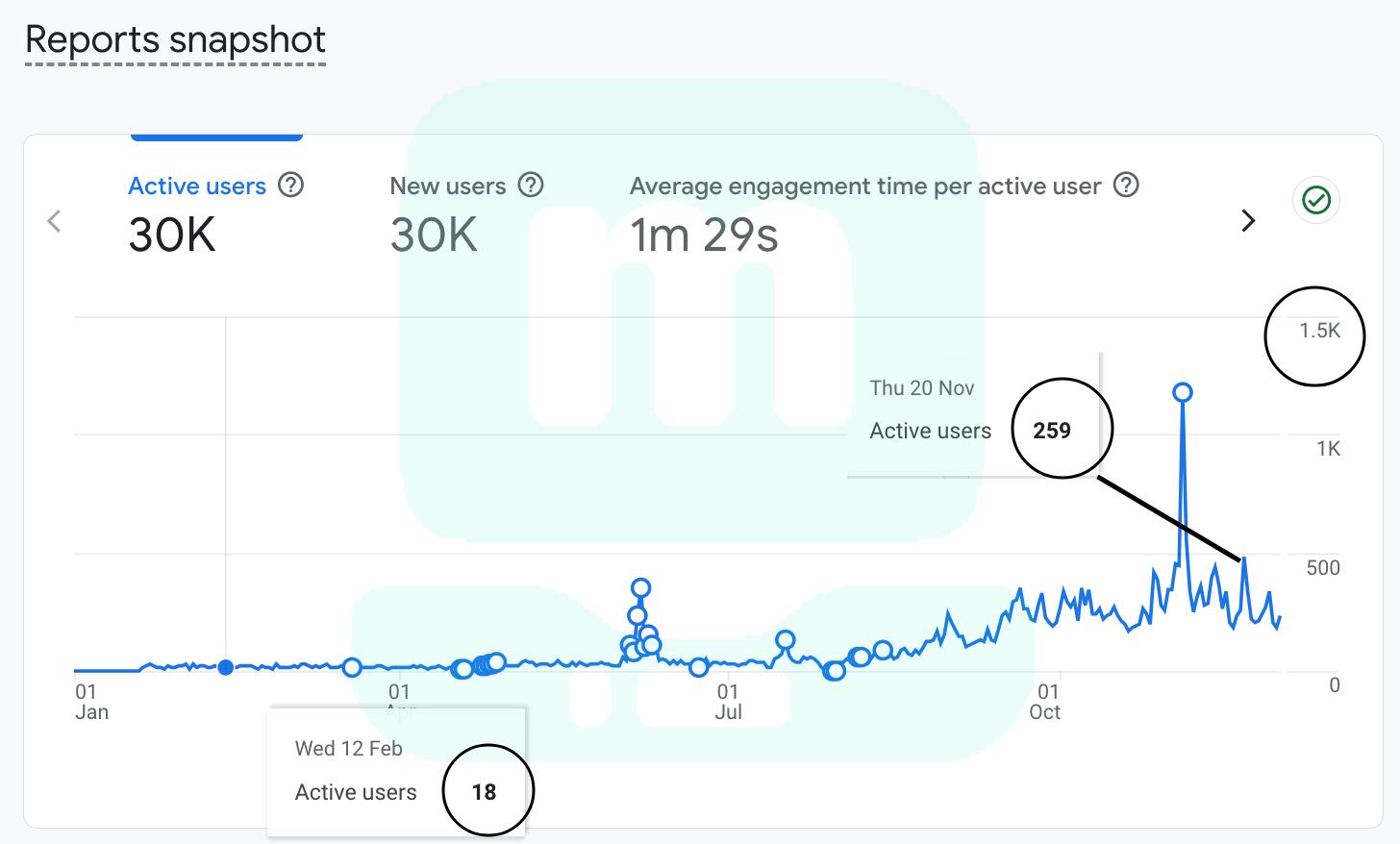Click the November peak data point on chart
The image size is (1400, 844).
pos(1182,391)
